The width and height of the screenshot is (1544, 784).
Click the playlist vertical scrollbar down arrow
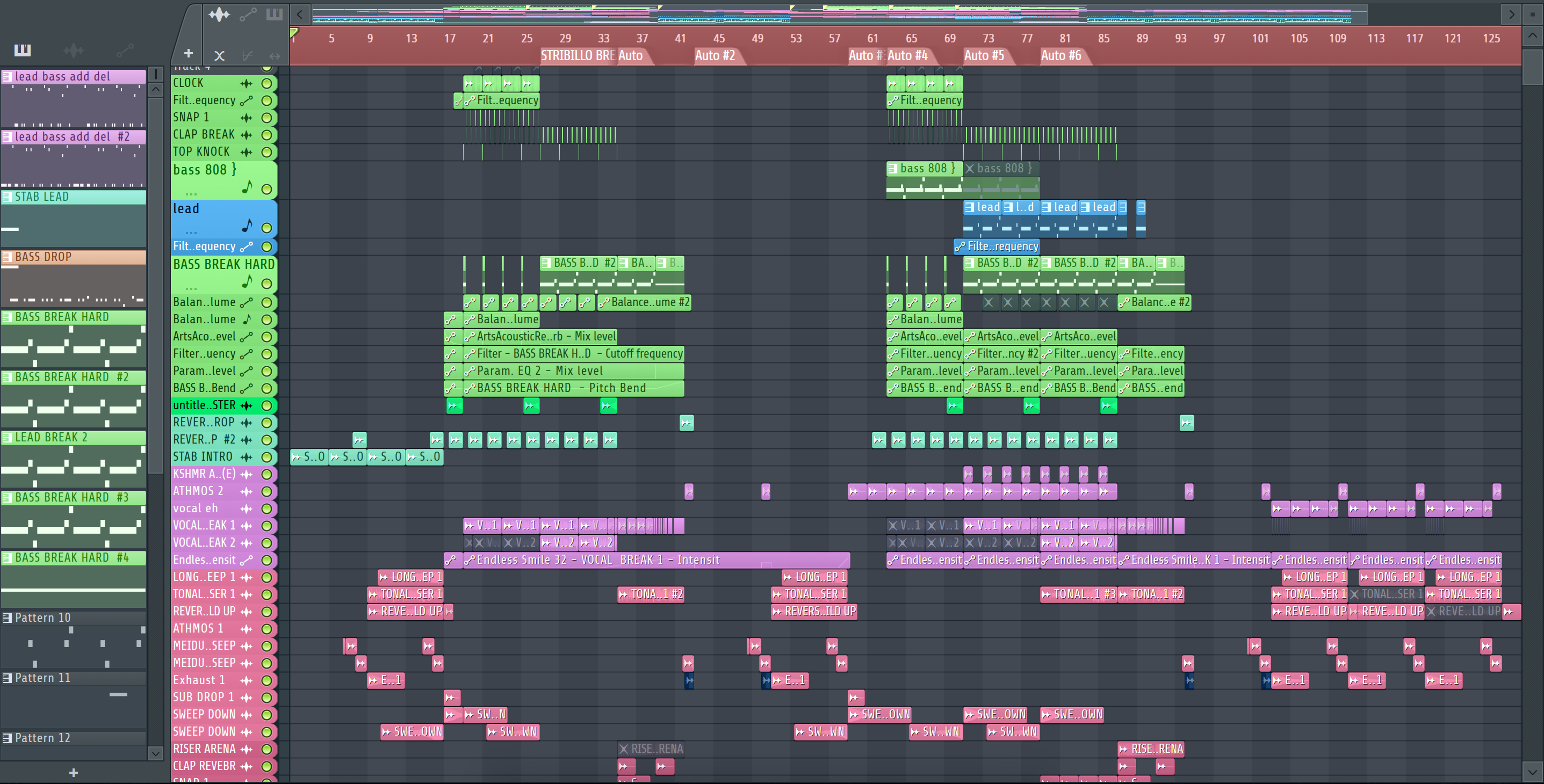1532,772
